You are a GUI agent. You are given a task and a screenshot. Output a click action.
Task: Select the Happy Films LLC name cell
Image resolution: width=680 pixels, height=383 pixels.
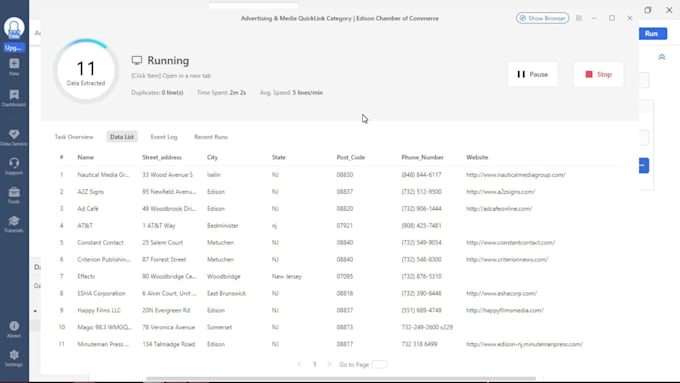point(99,310)
